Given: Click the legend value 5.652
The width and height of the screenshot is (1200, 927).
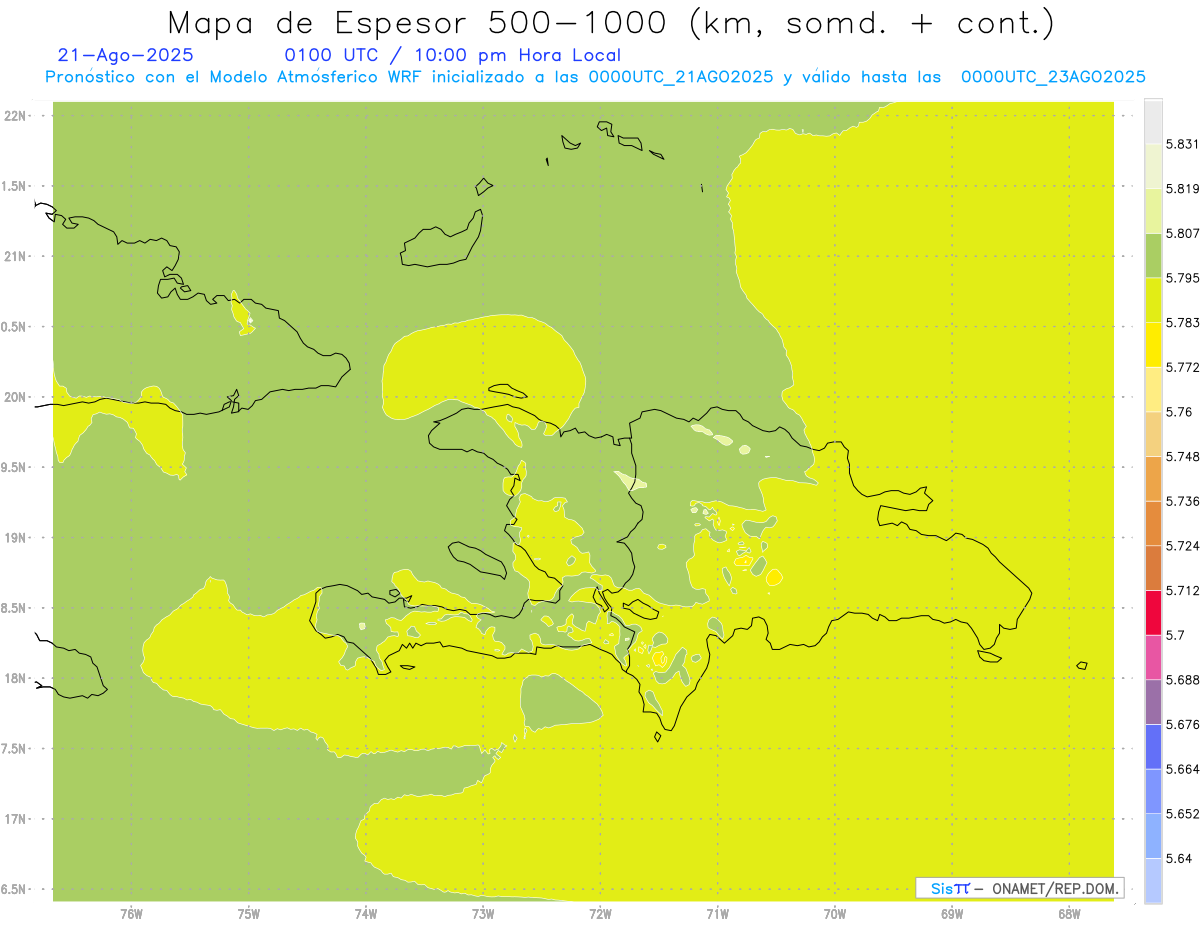Looking at the screenshot, I should pos(1183,814).
